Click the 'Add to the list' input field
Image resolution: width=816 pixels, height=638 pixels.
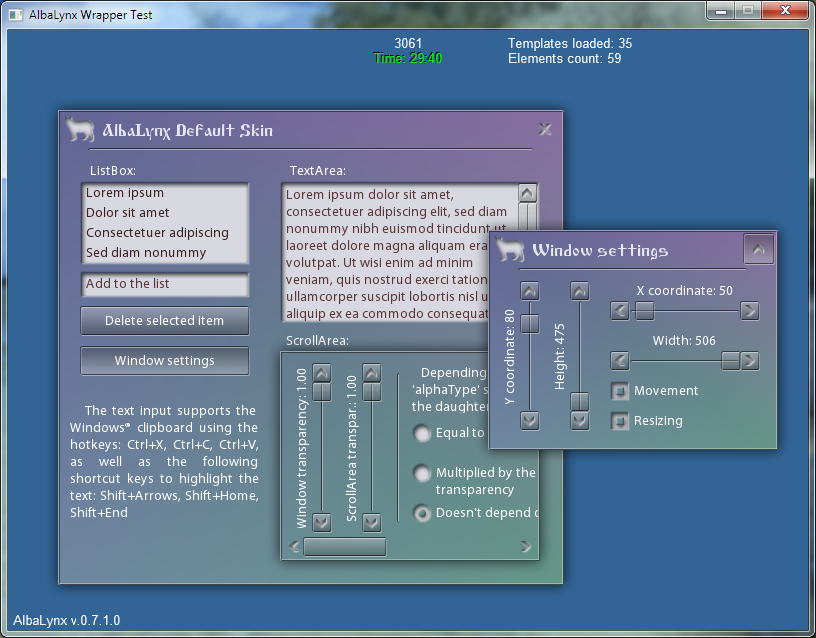(x=164, y=284)
